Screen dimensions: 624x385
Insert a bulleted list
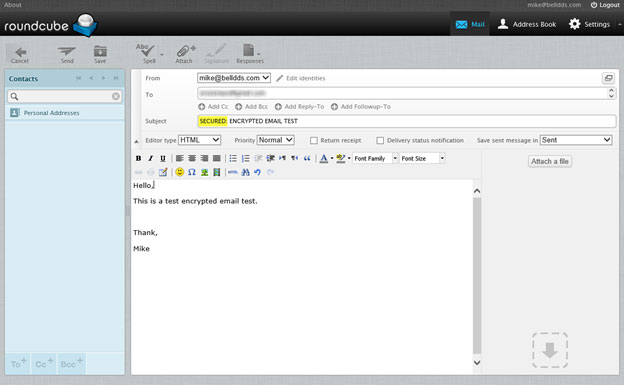click(233, 158)
